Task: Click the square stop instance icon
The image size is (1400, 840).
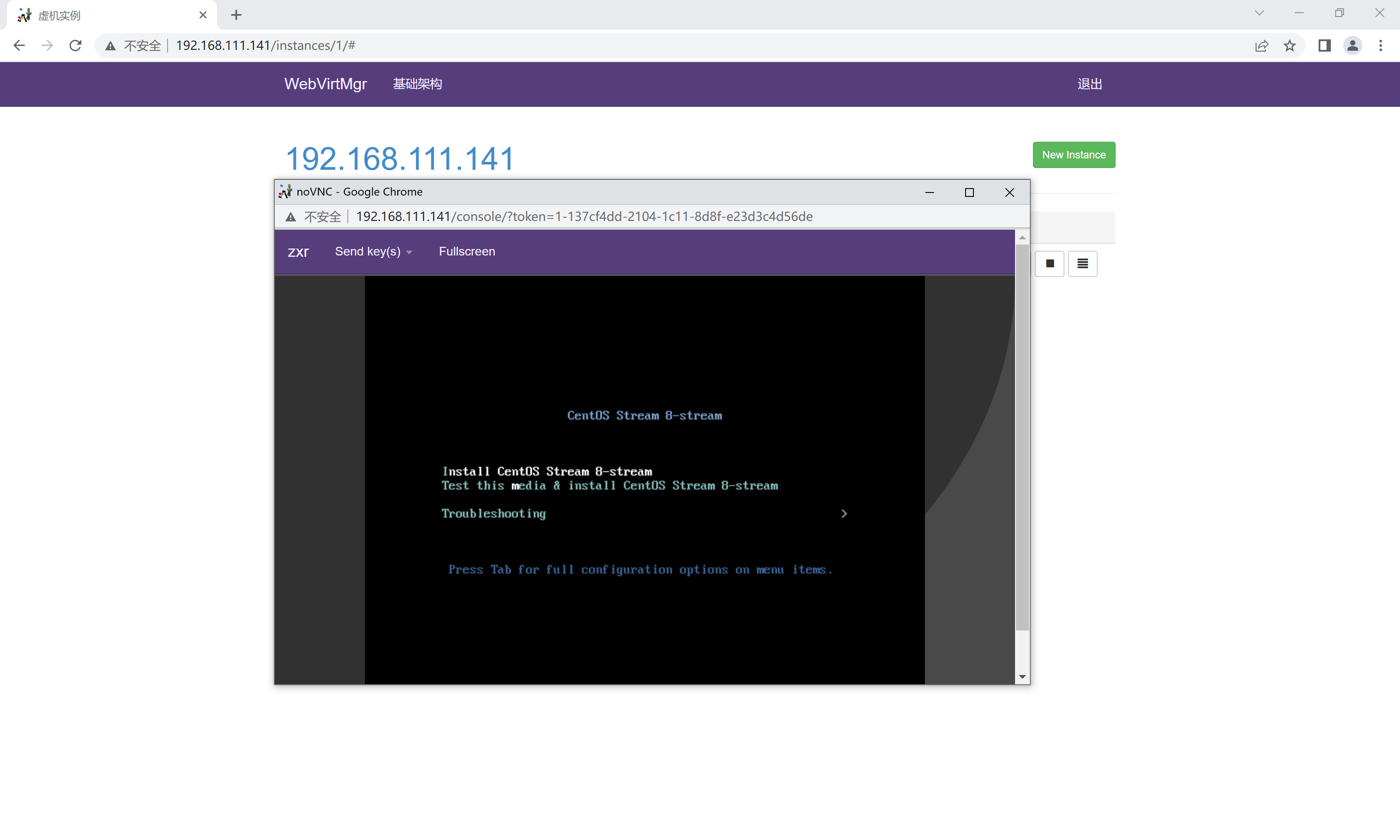Action: (1050, 264)
